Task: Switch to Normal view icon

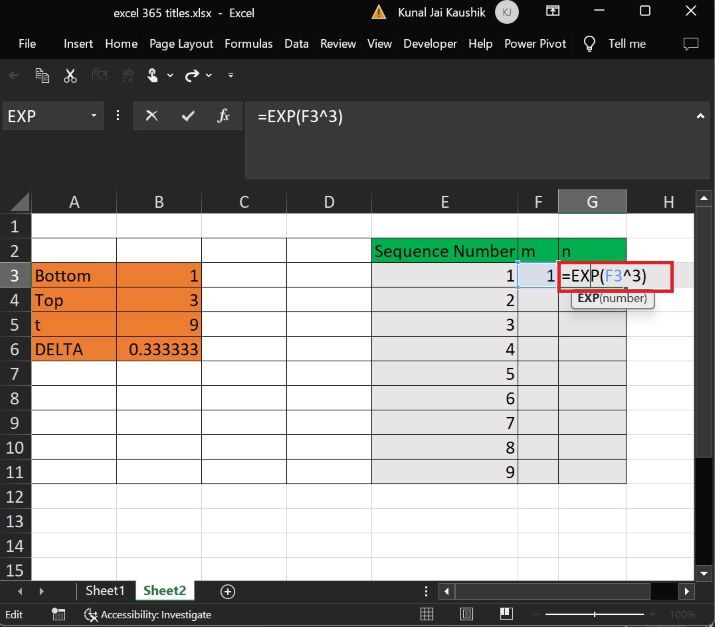Action: pos(426,615)
